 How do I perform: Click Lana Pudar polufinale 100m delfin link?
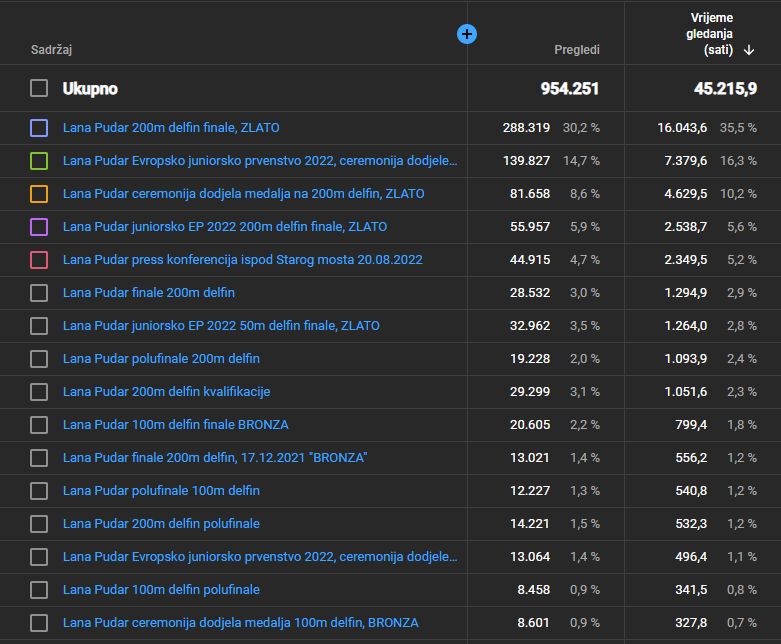(161, 491)
